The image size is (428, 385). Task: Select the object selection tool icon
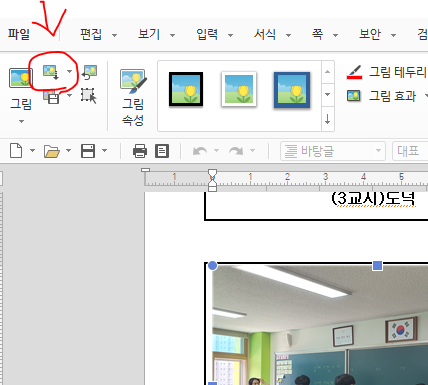[89, 96]
